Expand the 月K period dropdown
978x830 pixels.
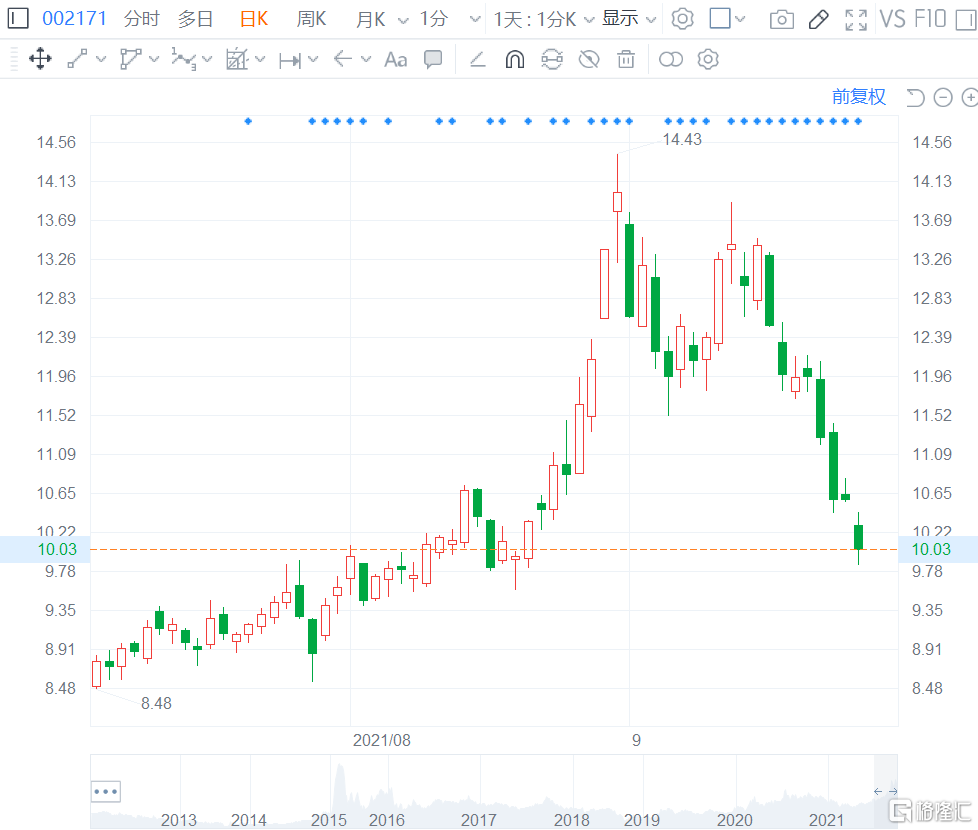pyautogui.click(x=382, y=19)
